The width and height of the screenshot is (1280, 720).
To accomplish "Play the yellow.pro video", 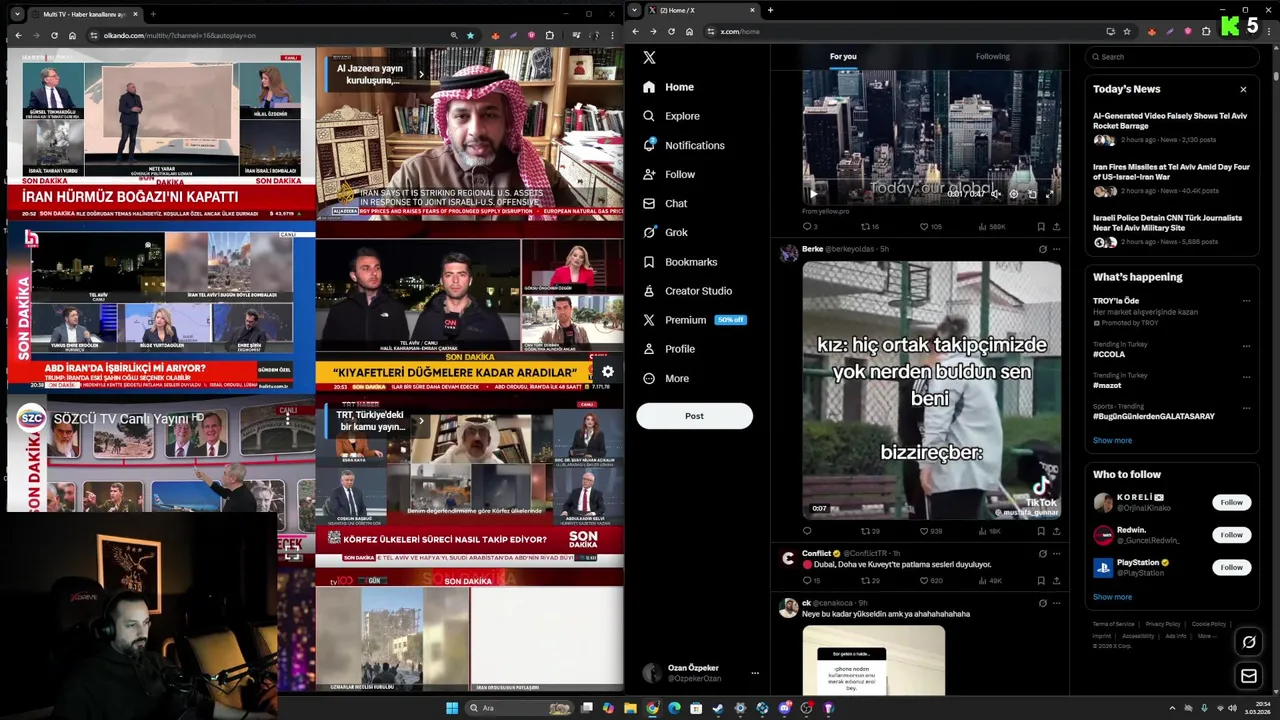I will pyautogui.click(x=812, y=194).
